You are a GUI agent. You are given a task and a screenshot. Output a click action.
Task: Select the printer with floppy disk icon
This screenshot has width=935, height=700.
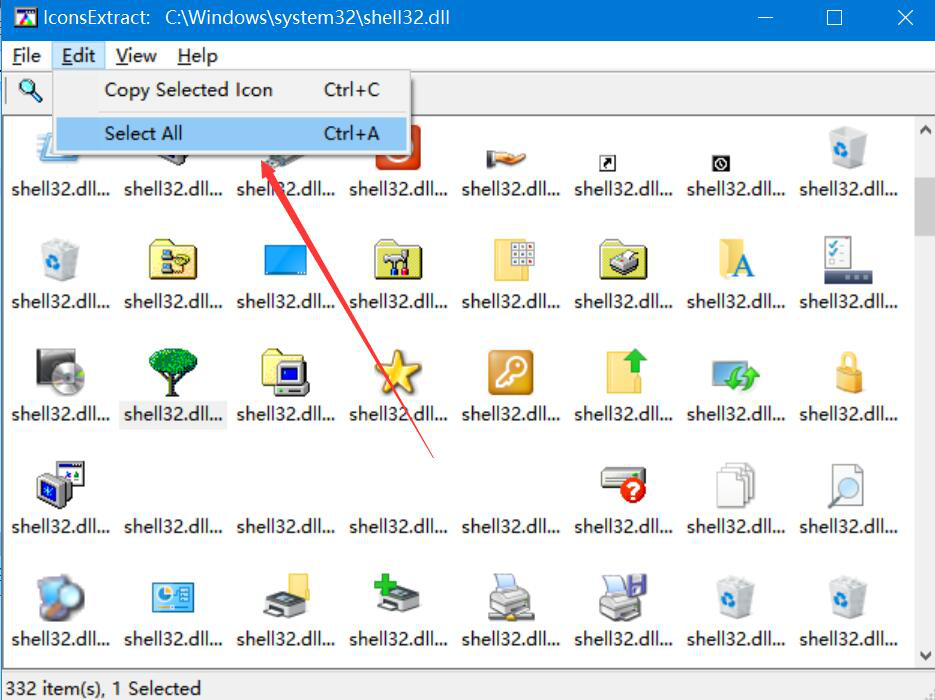tap(623, 597)
